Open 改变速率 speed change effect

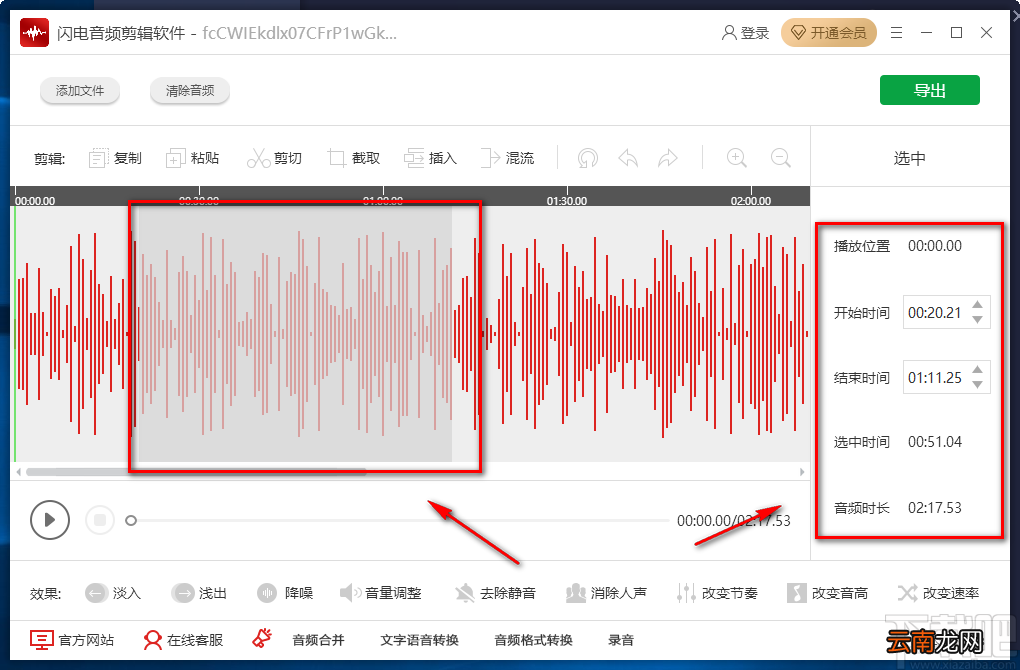click(x=938, y=593)
